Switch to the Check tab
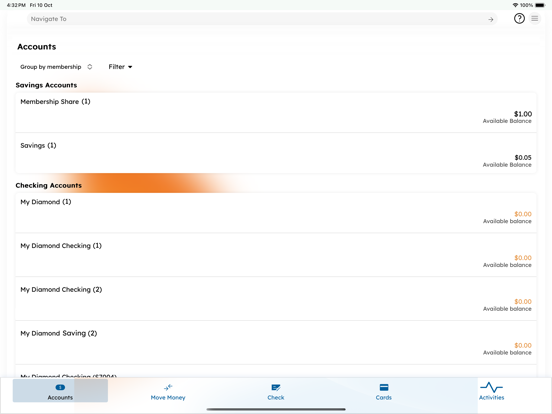The image size is (552, 414). click(276, 392)
